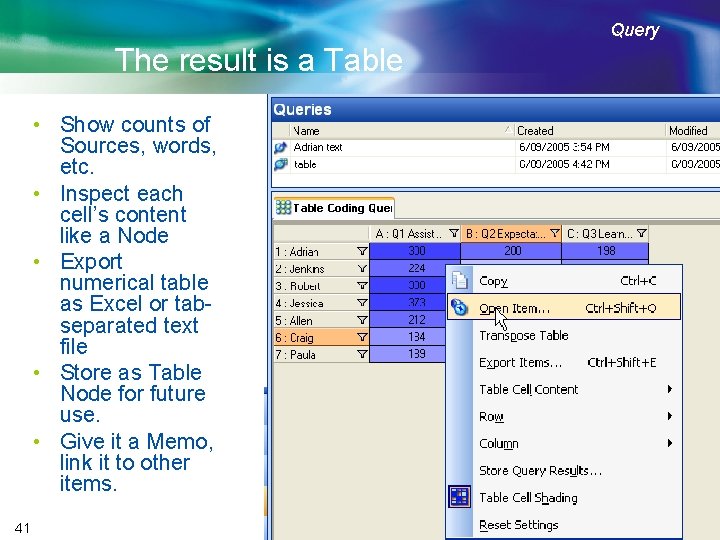
Task: Expand the Row submenu arrow
Action: (x=670, y=416)
